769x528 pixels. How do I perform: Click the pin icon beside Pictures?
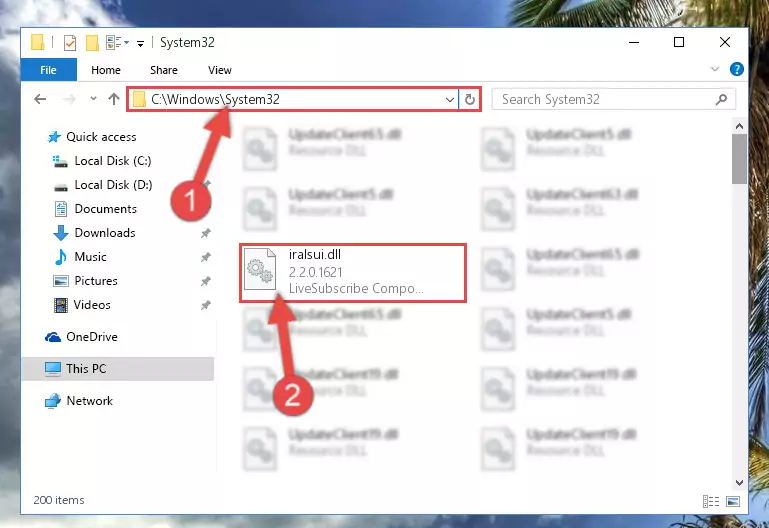pyautogui.click(x=205, y=281)
